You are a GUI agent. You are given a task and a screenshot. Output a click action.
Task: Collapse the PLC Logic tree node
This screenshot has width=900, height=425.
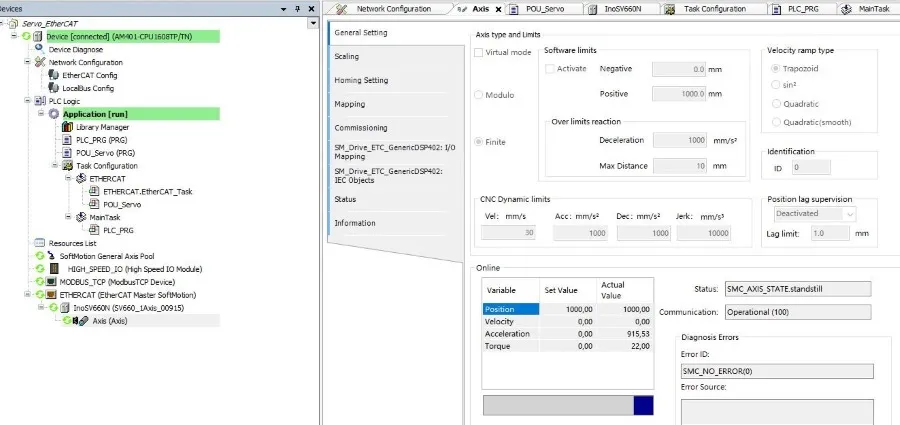28,101
